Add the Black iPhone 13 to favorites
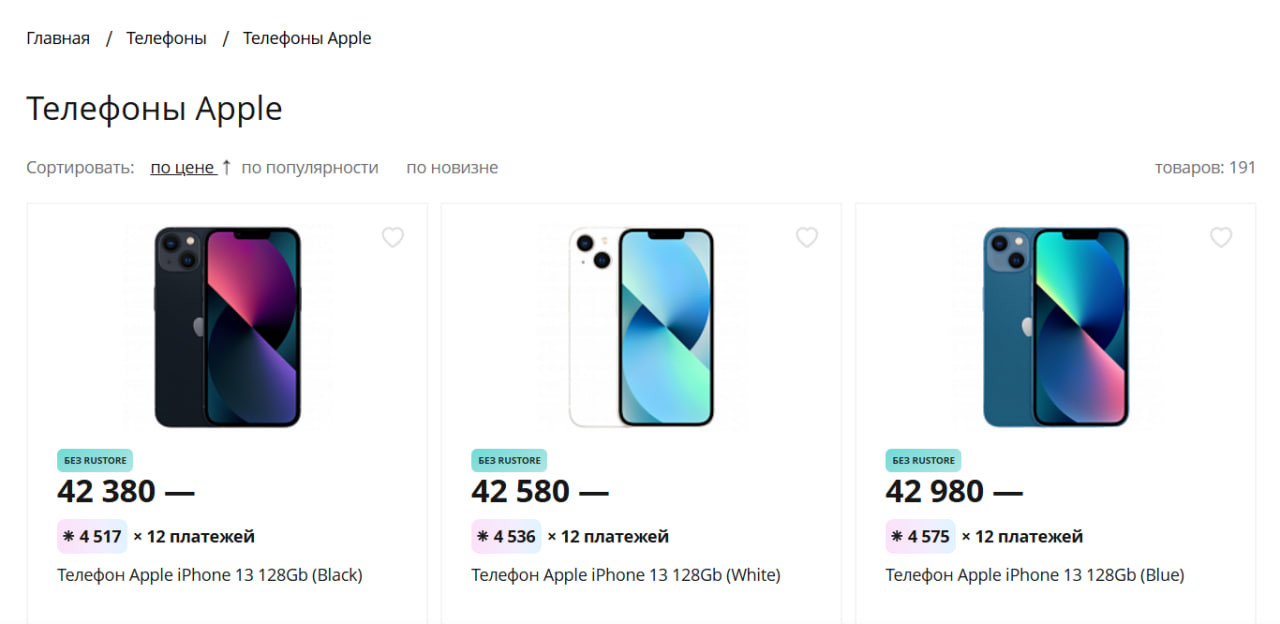The image size is (1280, 624). click(393, 237)
